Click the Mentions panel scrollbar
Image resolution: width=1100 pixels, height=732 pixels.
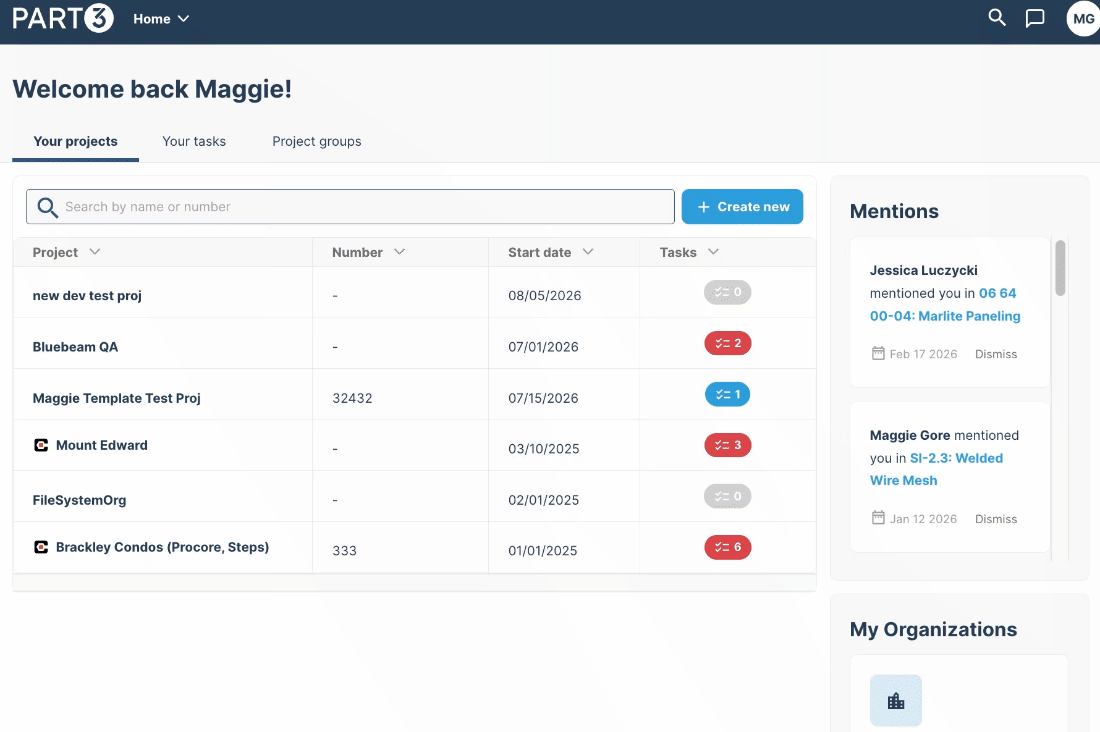[x=1060, y=268]
